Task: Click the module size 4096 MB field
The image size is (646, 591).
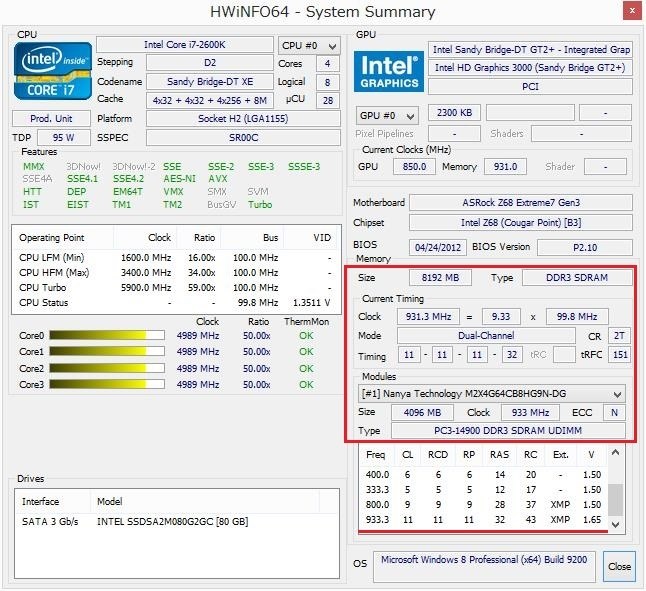Action: (422, 412)
